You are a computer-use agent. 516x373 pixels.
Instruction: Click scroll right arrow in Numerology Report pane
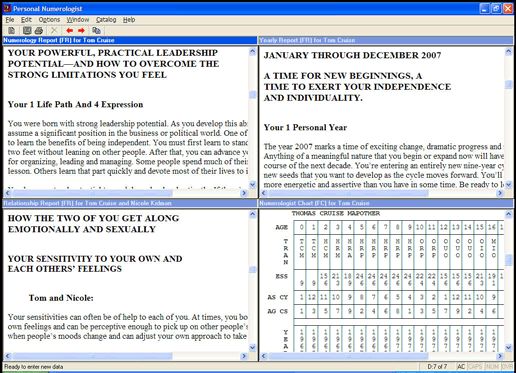[244, 193]
